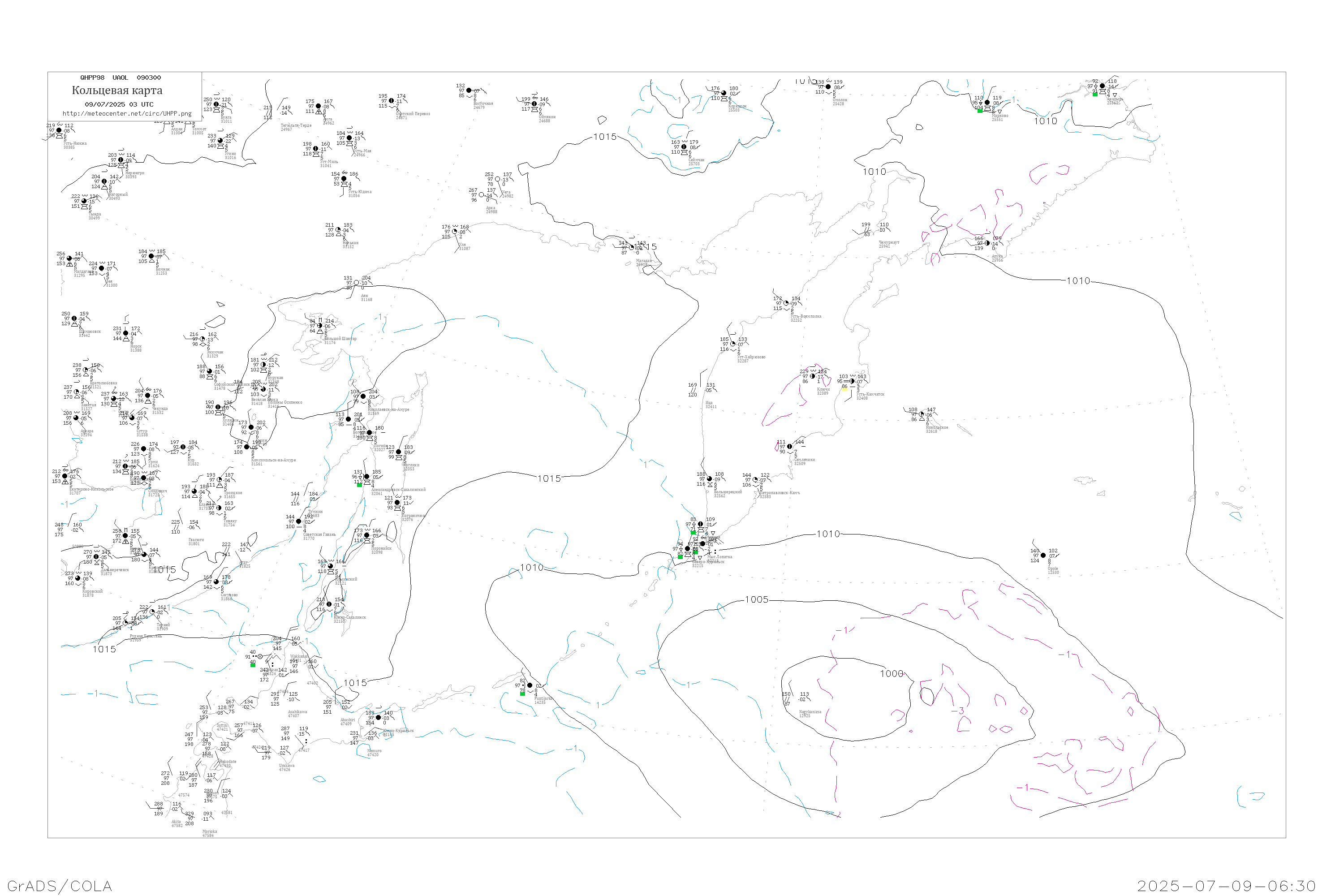Click the Никольское 32618 station circle
The height and width of the screenshot is (896, 1344).
[x=921, y=415]
